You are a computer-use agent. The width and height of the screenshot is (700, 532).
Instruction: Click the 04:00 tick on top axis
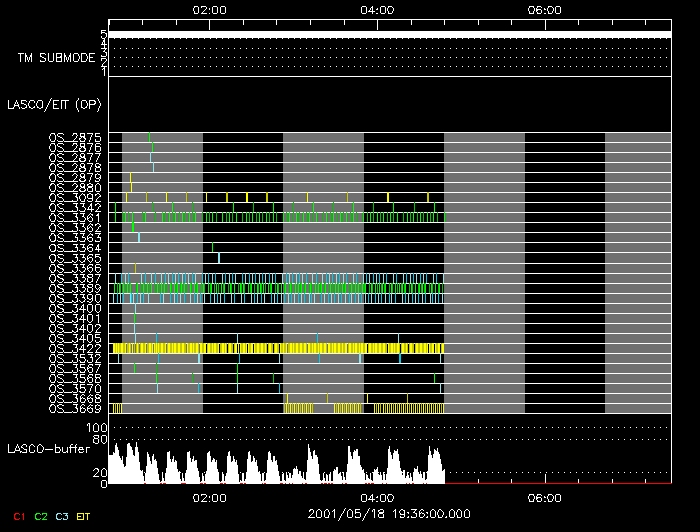[376, 9]
